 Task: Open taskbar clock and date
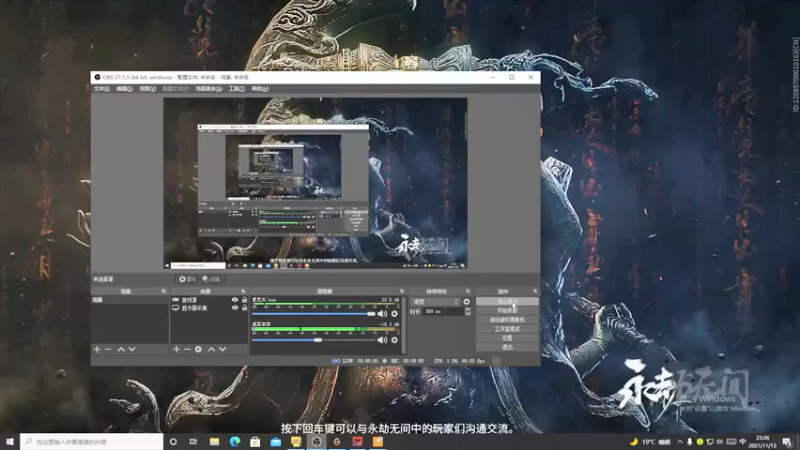click(x=763, y=442)
